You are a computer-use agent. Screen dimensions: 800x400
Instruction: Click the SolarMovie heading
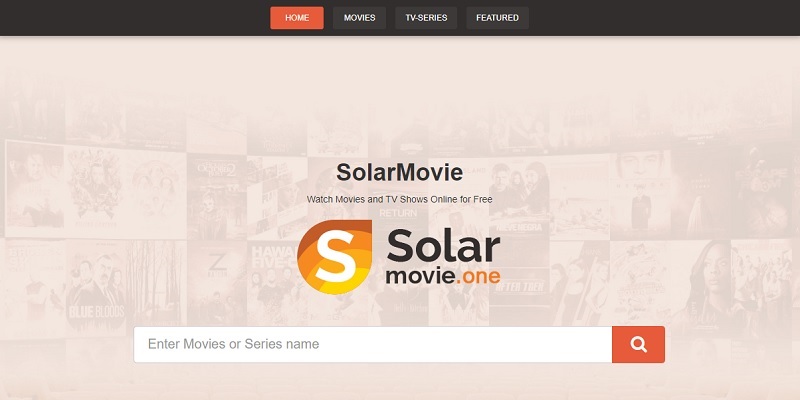pos(399,172)
